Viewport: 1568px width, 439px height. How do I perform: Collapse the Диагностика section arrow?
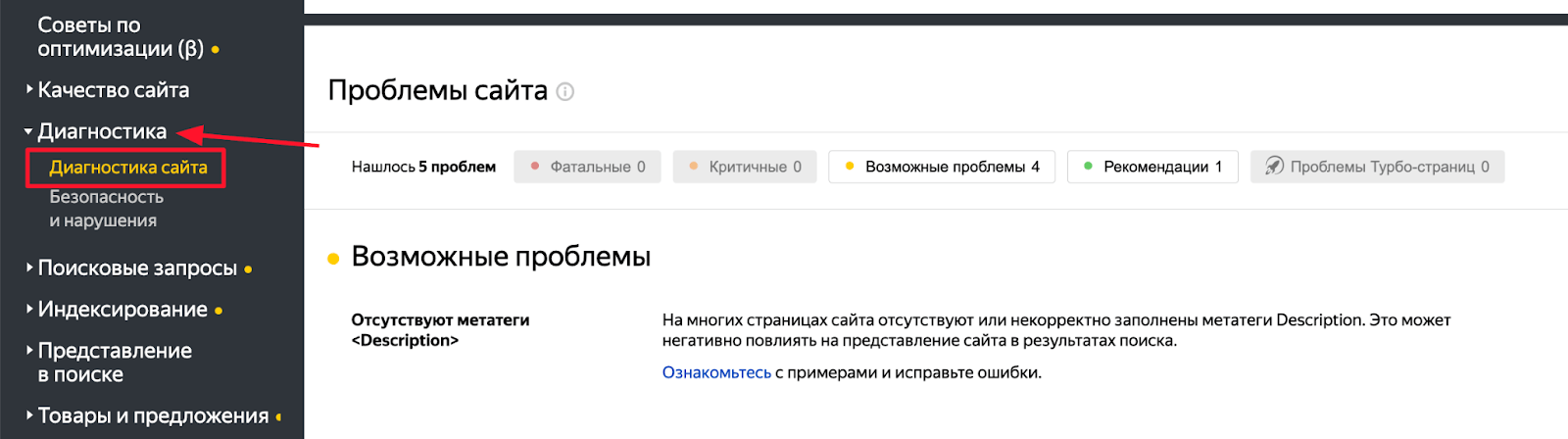tap(28, 130)
